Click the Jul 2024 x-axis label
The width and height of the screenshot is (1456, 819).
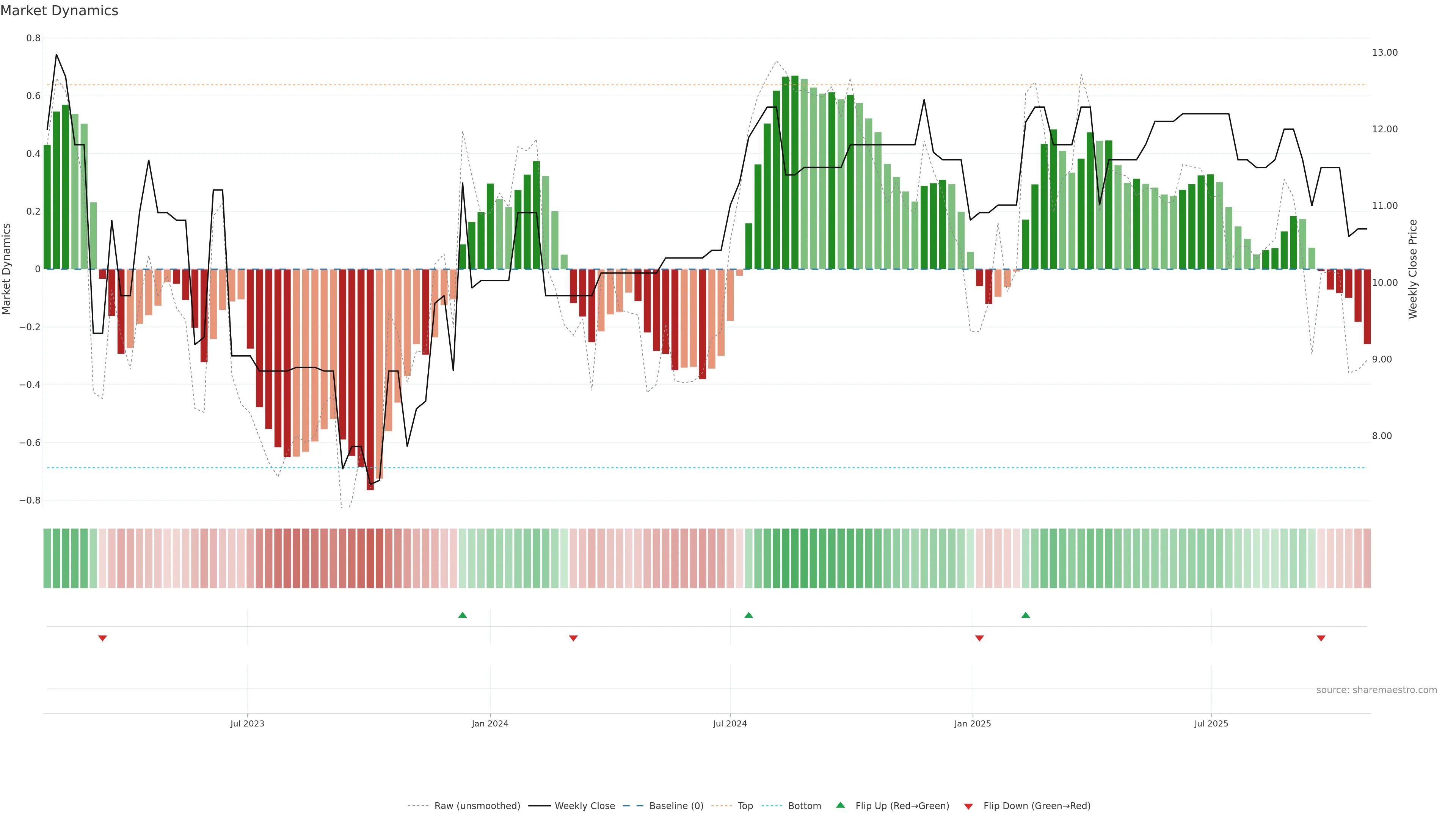click(730, 723)
